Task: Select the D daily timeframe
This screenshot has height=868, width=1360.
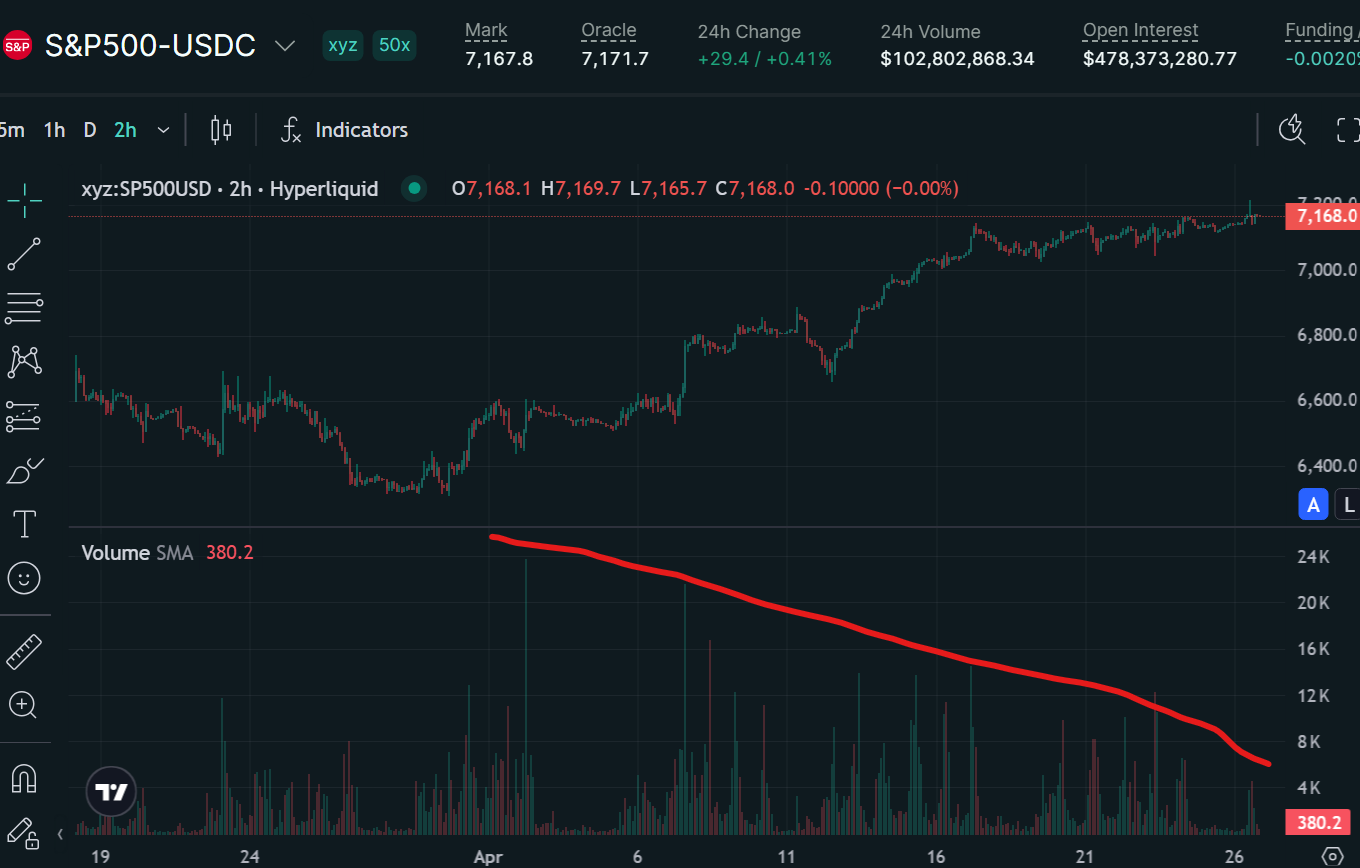Action: (x=90, y=130)
